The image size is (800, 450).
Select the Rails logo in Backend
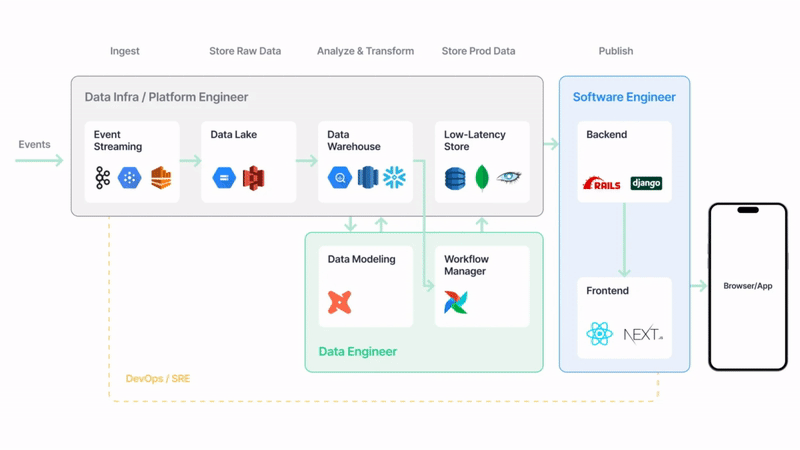[603, 183]
